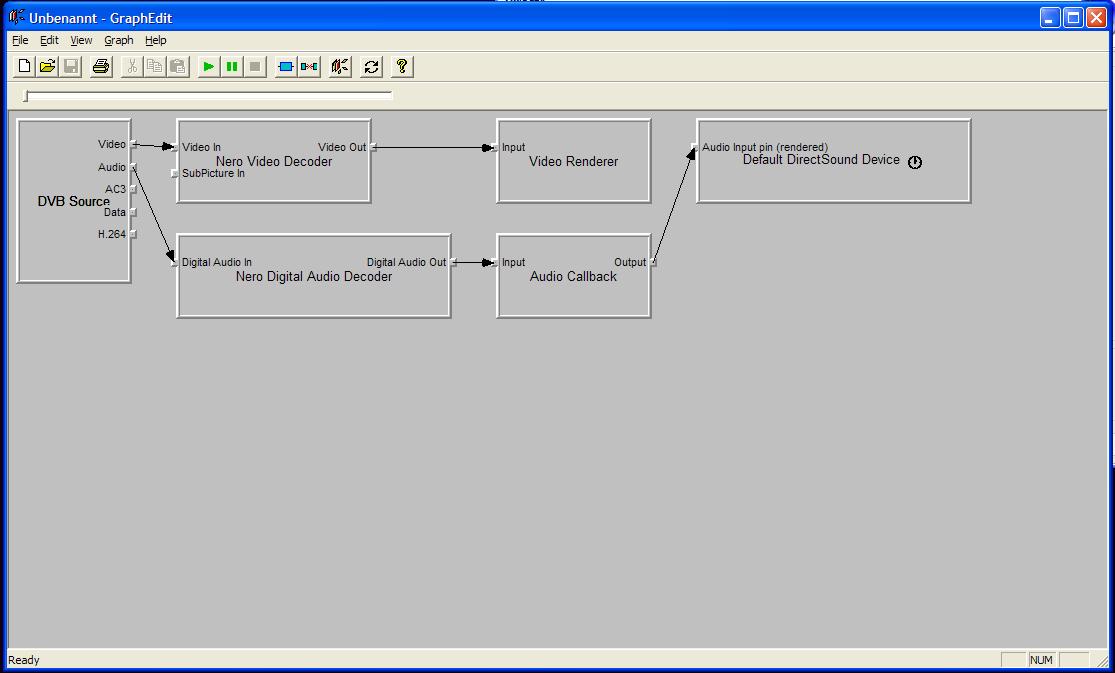This screenshot has width=1115, height=673.
Task: Click the New graph icon
Action: [25, 67]
